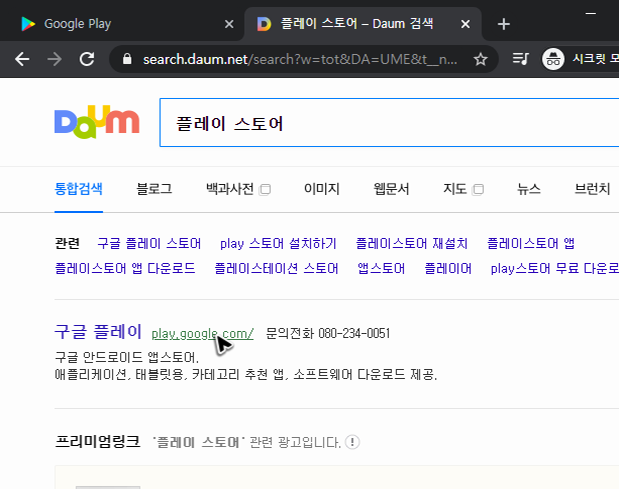
Task: Click related search 플레이스테이션 스토어
Action: click(x=276, y=269)
